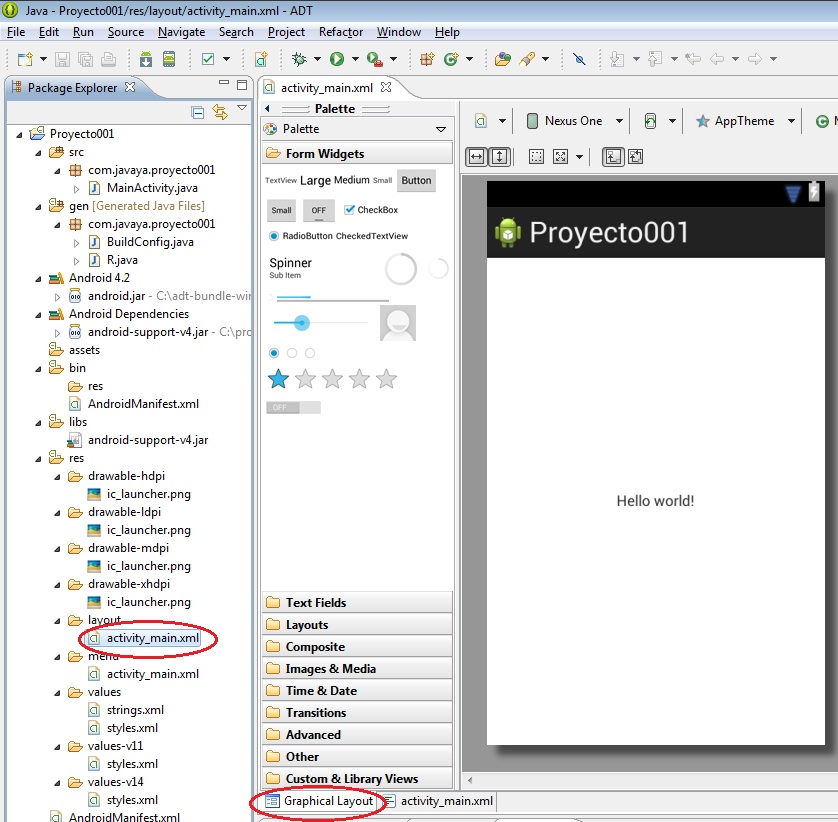Select the QuickContactBadge avatar widget
The height and width of the screenshot is (822, 838).
pos(398,323)
